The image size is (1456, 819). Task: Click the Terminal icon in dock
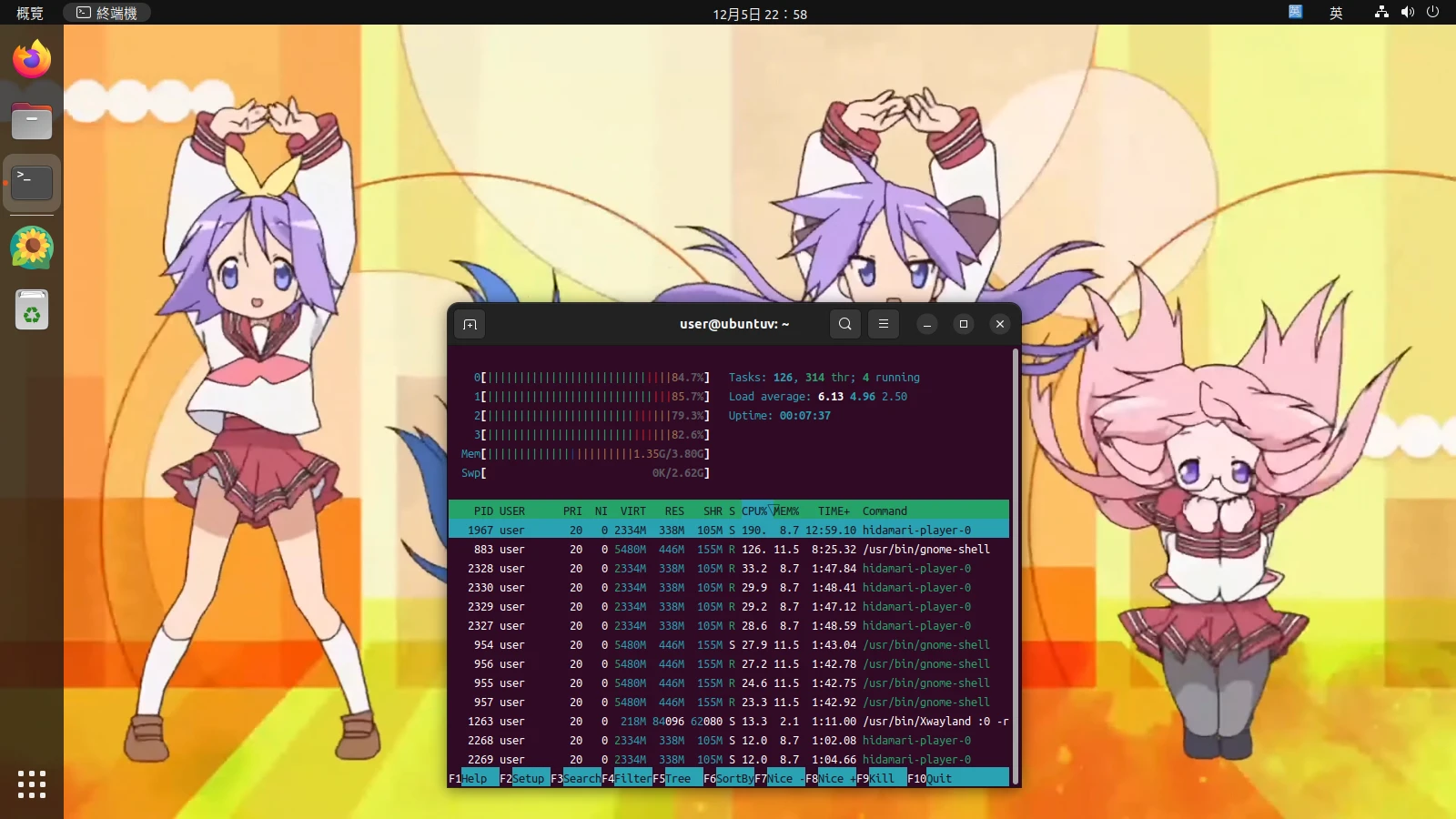tap(32, 183)
